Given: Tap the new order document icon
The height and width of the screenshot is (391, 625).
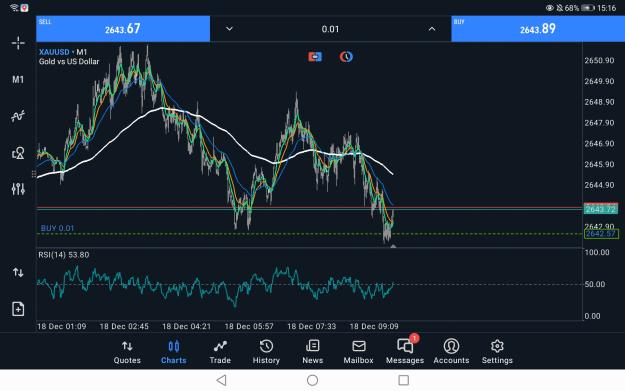Looking at the screenshot, I should (x=18, y=309).
